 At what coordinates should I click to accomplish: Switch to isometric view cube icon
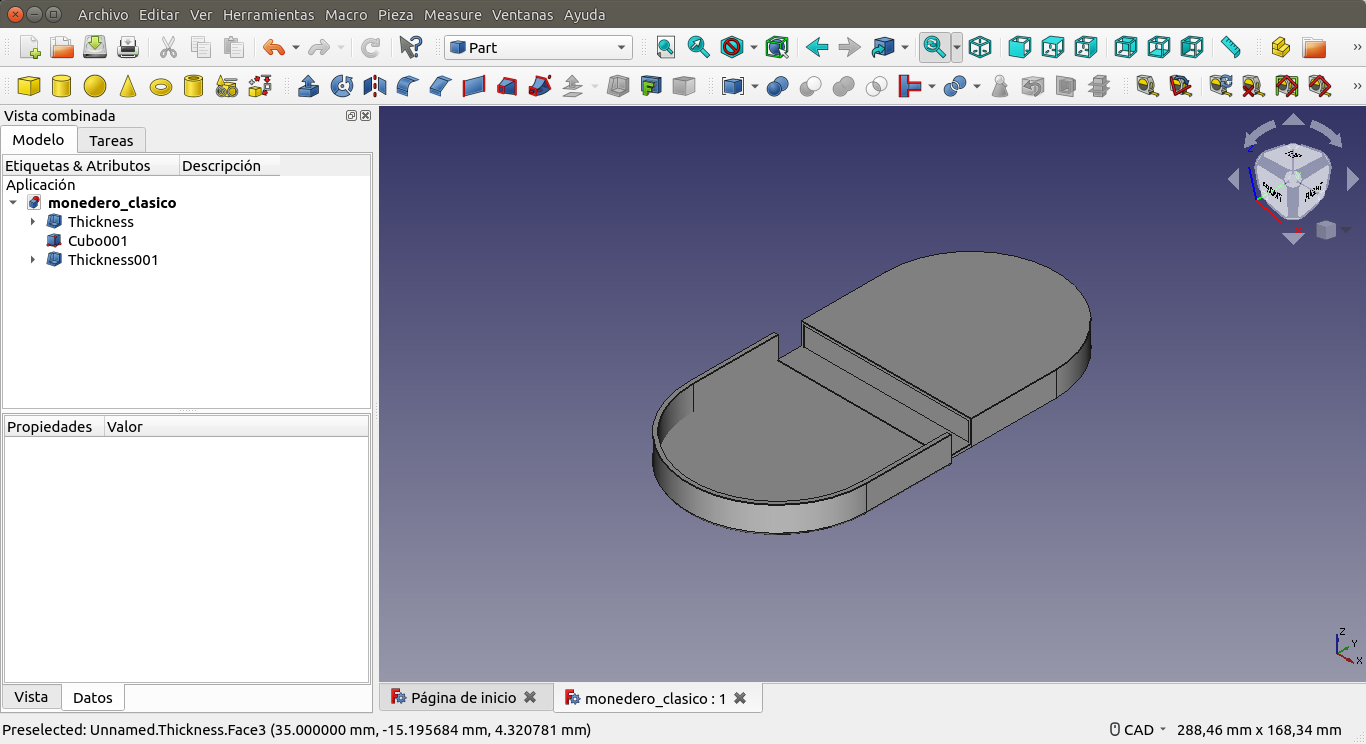coord(980,47)
